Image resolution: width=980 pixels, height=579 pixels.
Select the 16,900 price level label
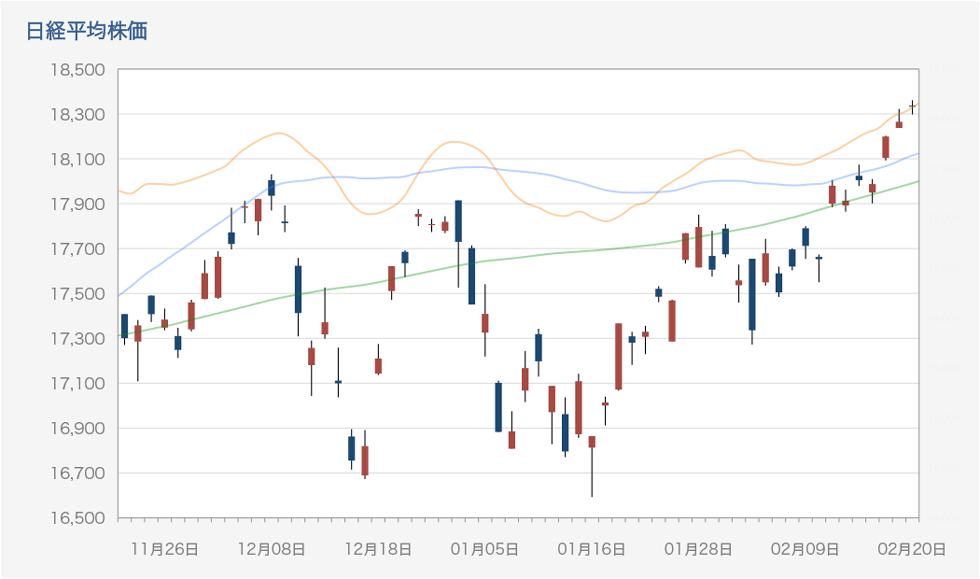click(x=77, y=429)
